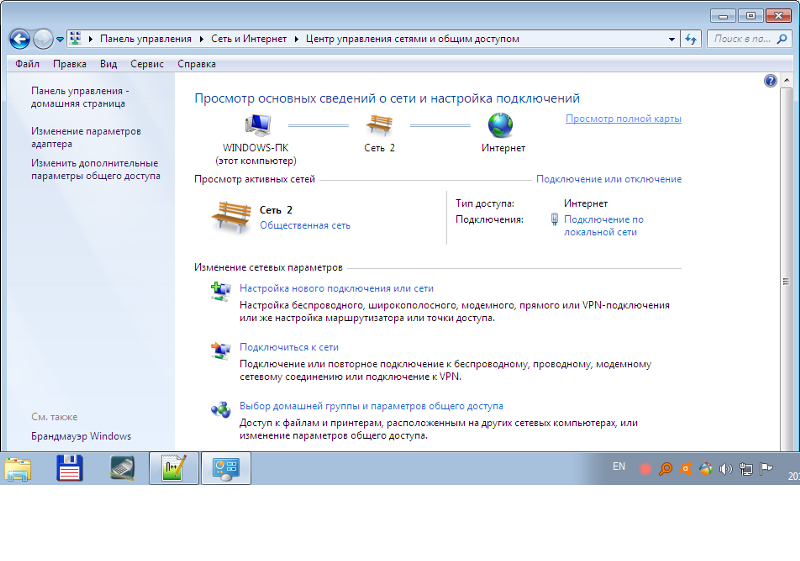Click the calculator taskbar icon
800x561 pixels.
pos(122,468)
